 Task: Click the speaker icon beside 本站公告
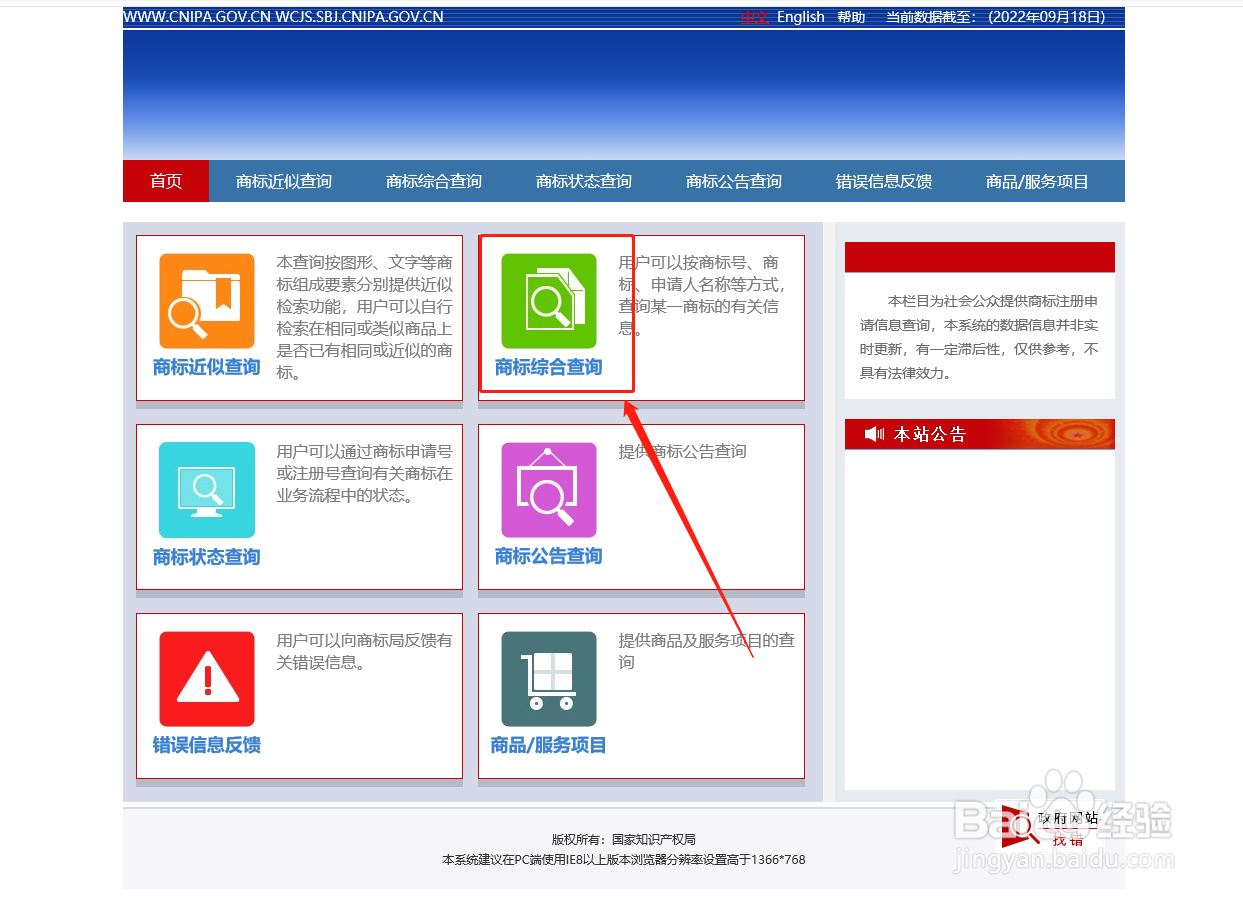[x=875, y=434]
